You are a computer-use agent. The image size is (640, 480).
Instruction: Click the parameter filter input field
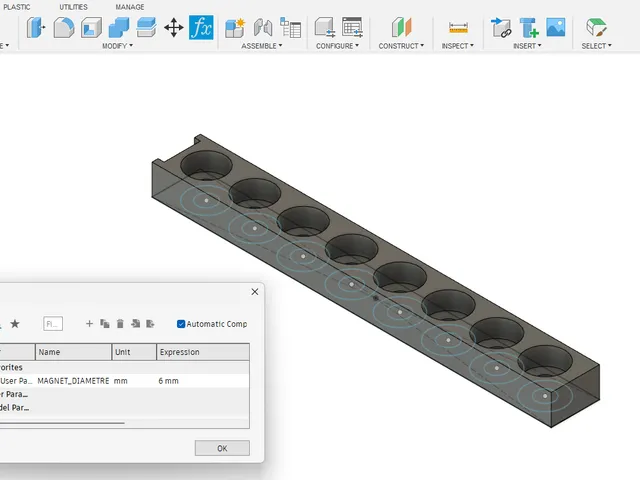coord(53,324)
